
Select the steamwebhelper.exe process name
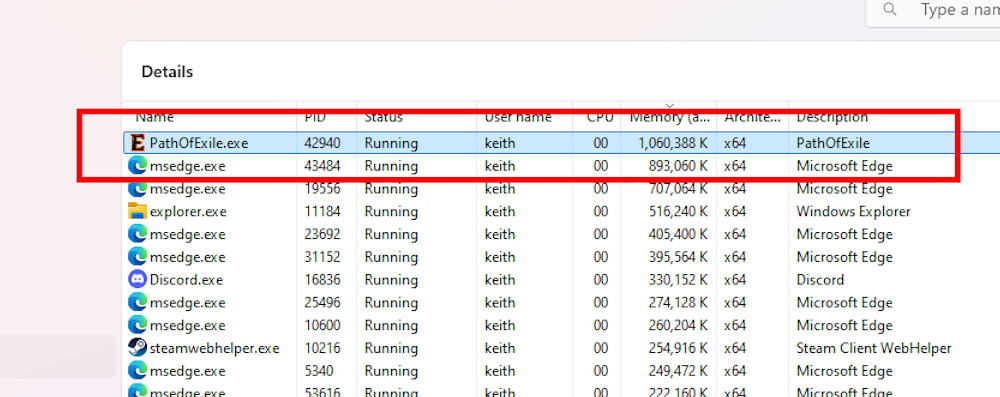pos(214,348)
